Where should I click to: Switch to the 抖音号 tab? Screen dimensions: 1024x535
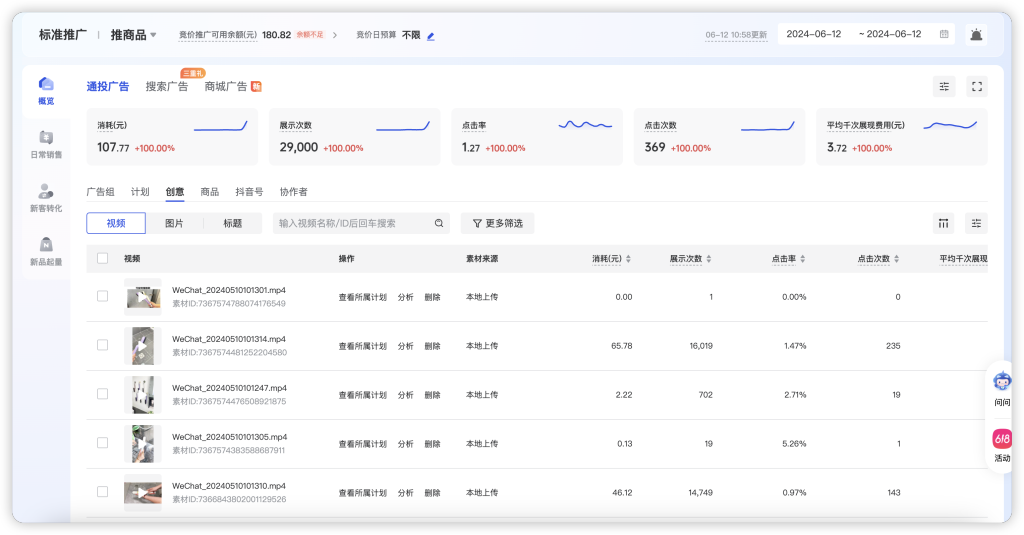[x=249, y=192]
